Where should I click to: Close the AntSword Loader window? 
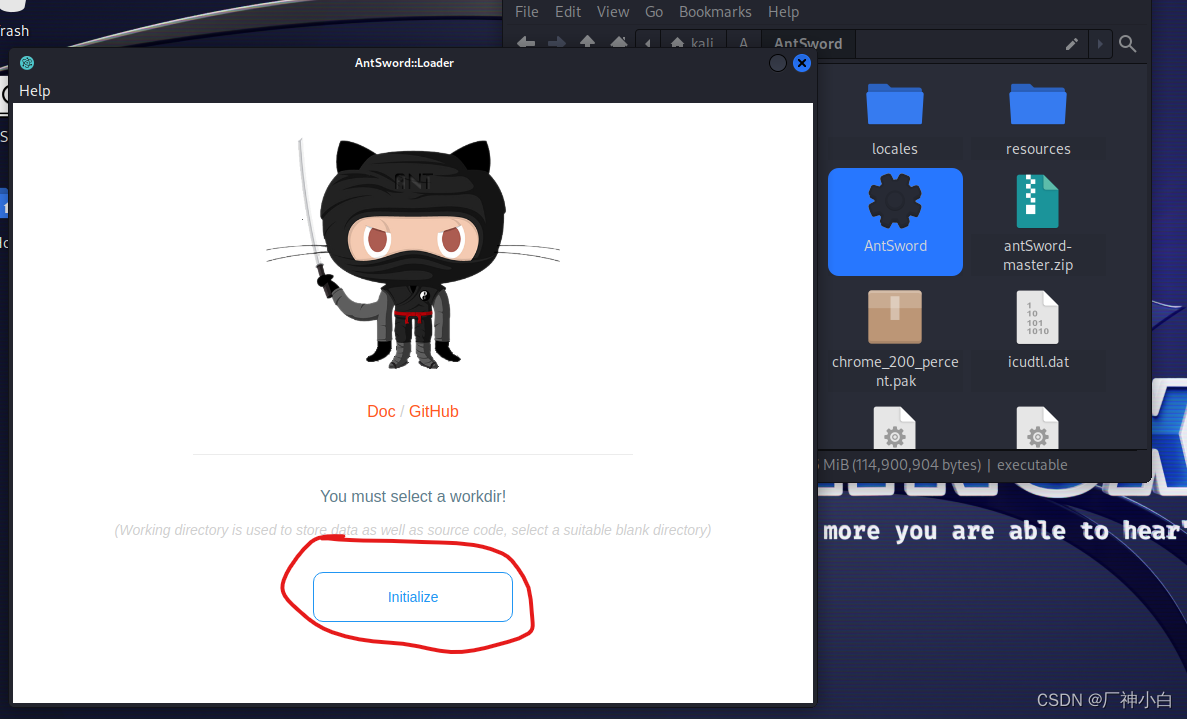coord(802,63)
